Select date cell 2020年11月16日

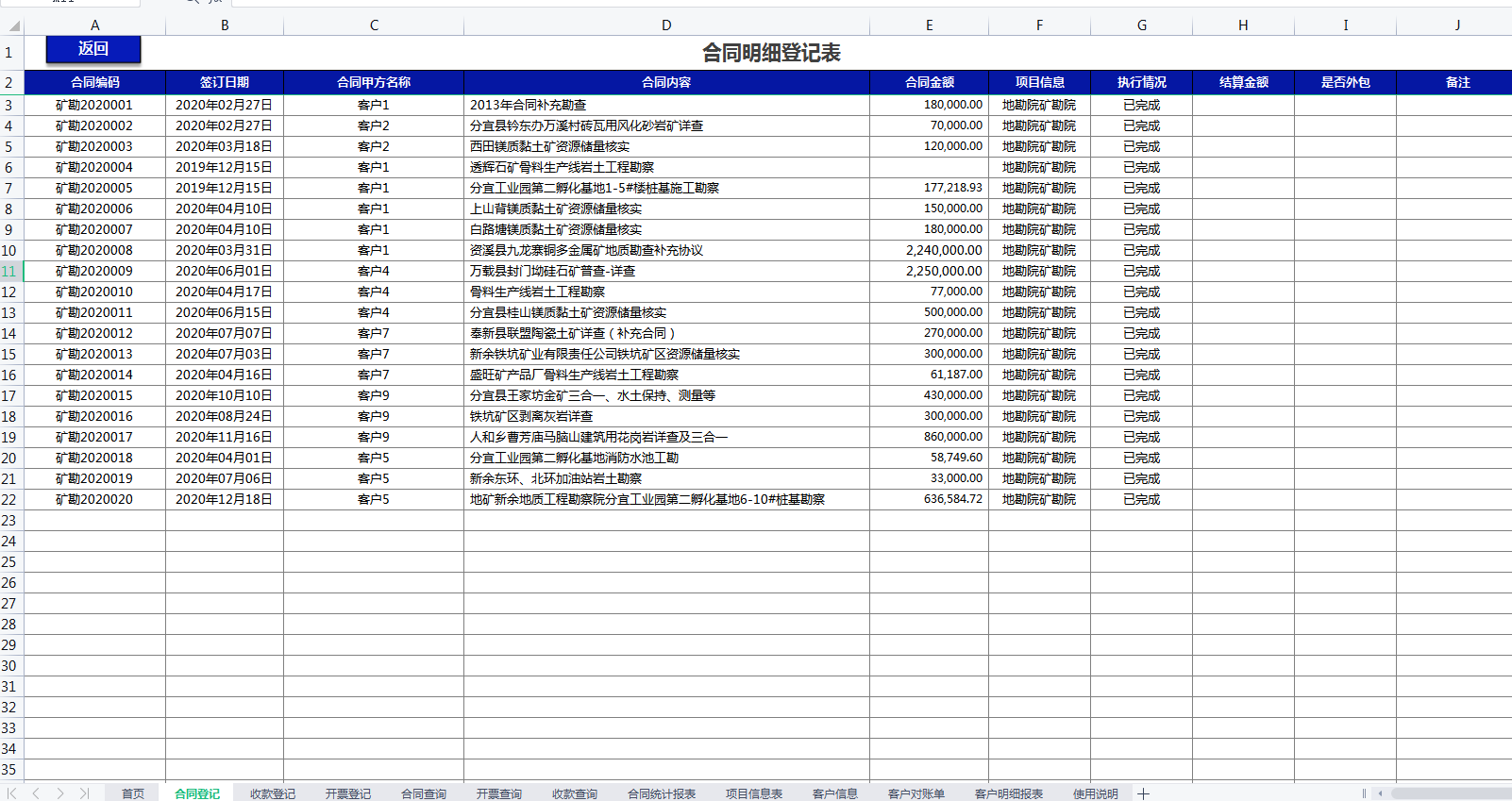(x=225, y=437)
